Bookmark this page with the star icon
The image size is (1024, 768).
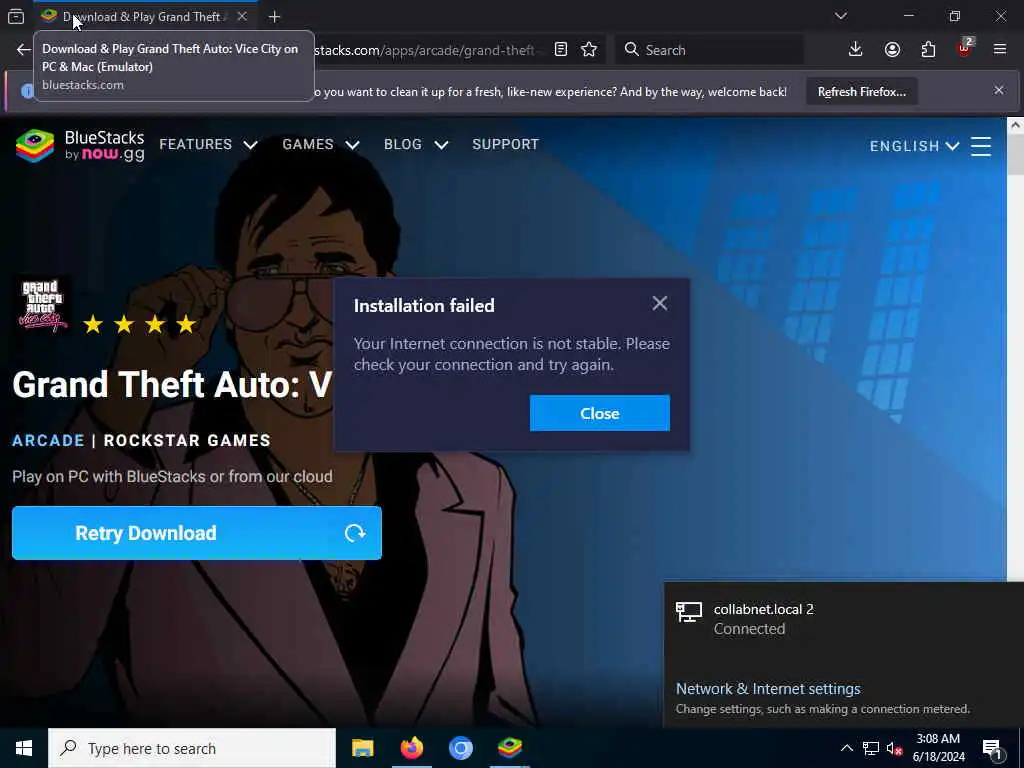click(x=589, y=50)
